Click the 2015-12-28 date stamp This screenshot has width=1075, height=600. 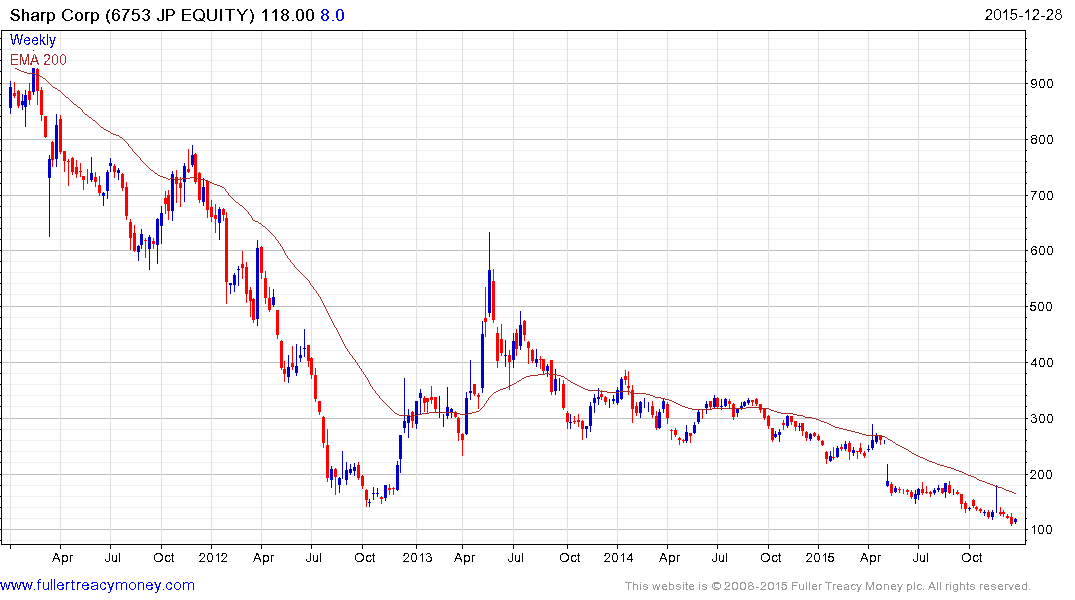(1023, 14)
